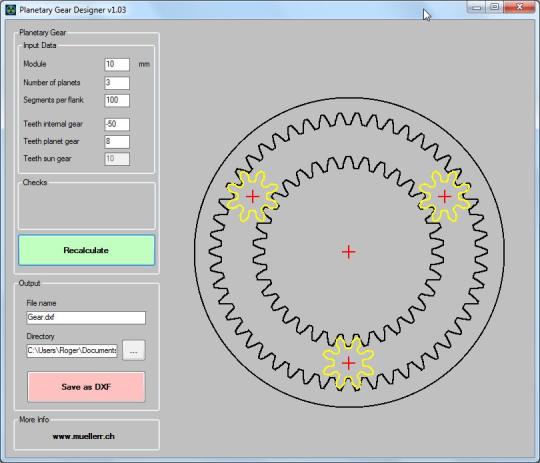Image resolution: width=540 pixels, height=463 pixels.
Task: Click the 'More Info' group label
Action: pyautogui.click(x=34, y=420)
